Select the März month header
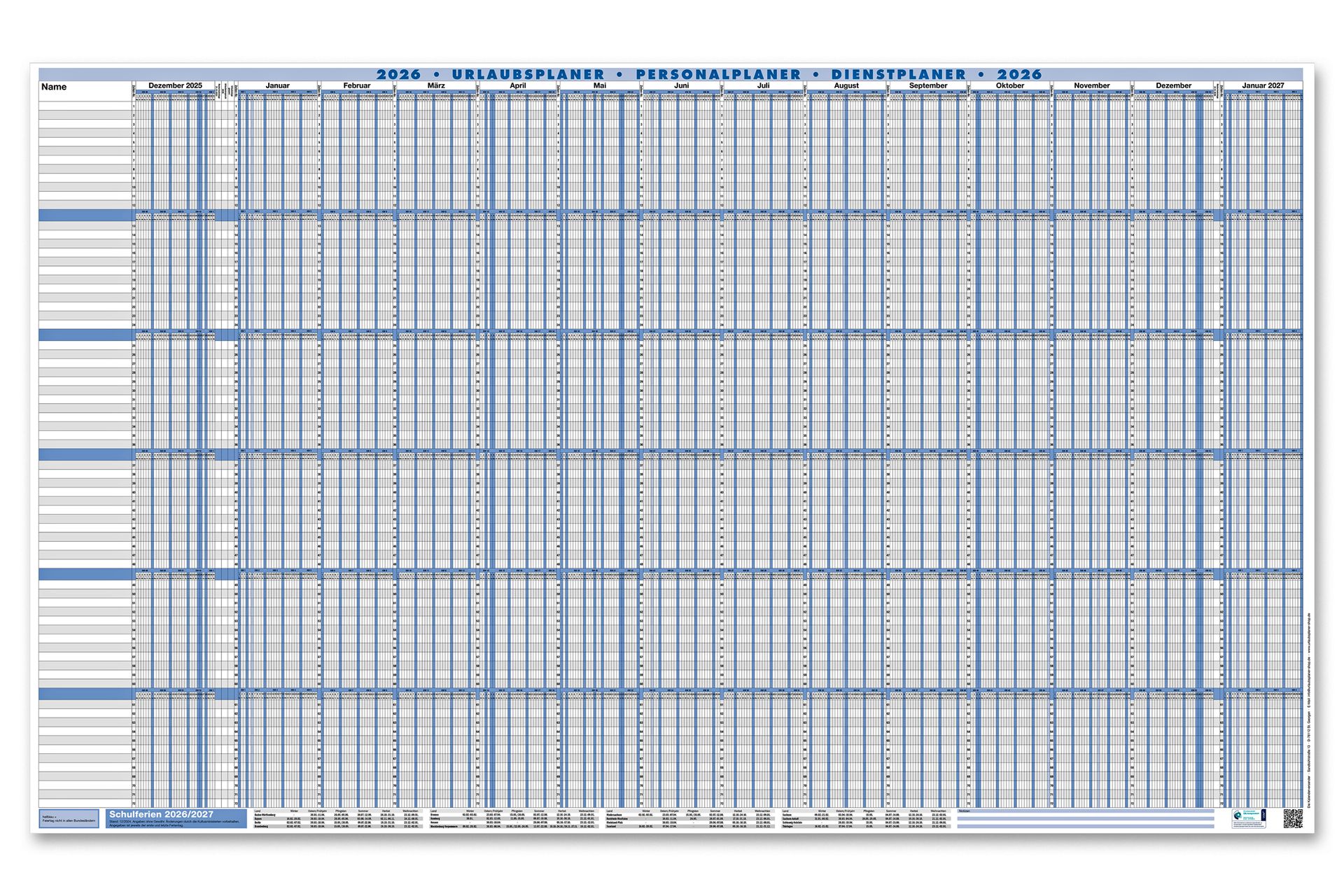Image resolution: width=1344 pixels, height=896 pixels. [435, 85]
